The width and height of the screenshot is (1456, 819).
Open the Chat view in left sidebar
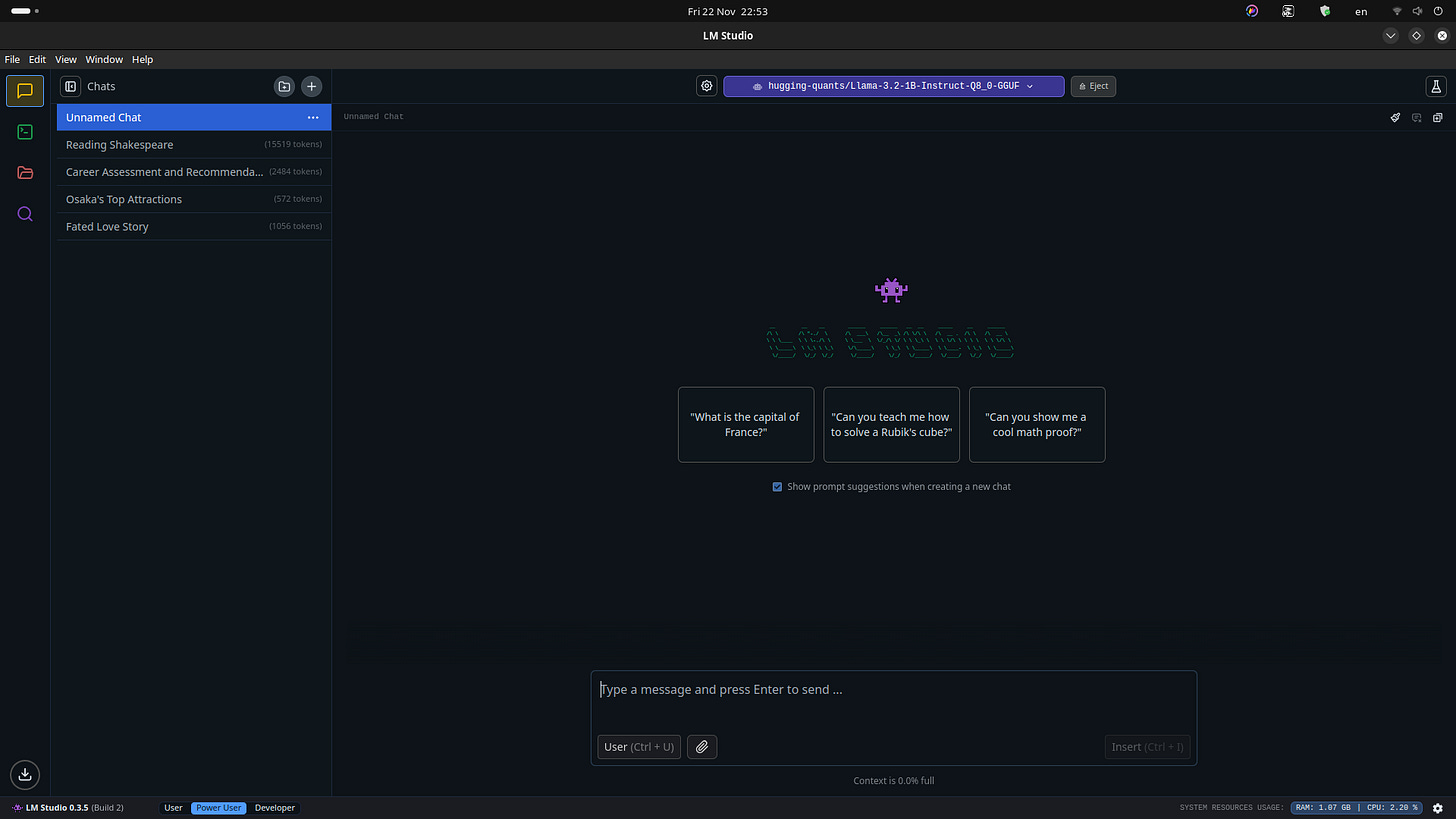point(25,90)
